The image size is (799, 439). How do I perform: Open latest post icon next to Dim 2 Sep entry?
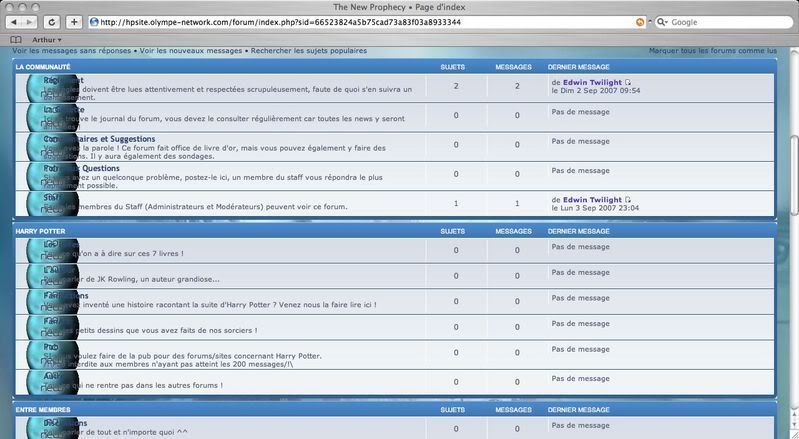coord(628,82)
